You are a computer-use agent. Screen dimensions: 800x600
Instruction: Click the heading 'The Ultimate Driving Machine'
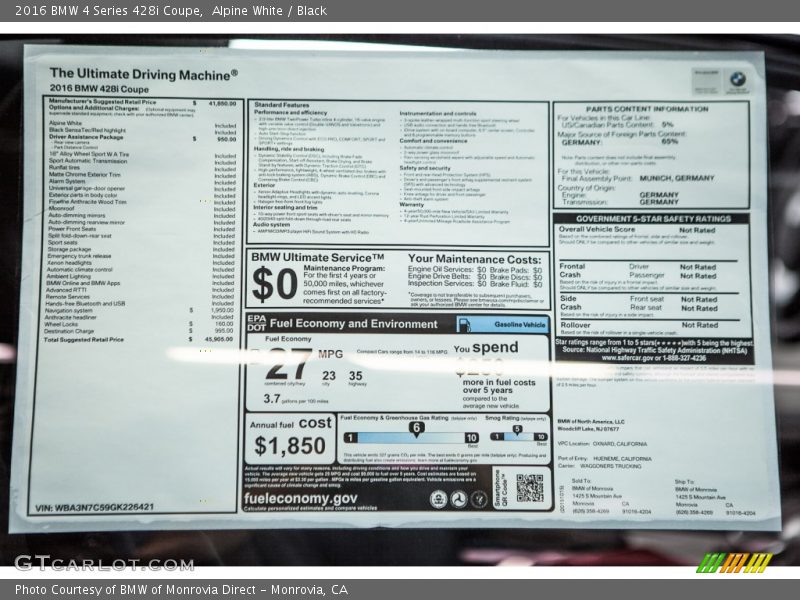point(143,74)
